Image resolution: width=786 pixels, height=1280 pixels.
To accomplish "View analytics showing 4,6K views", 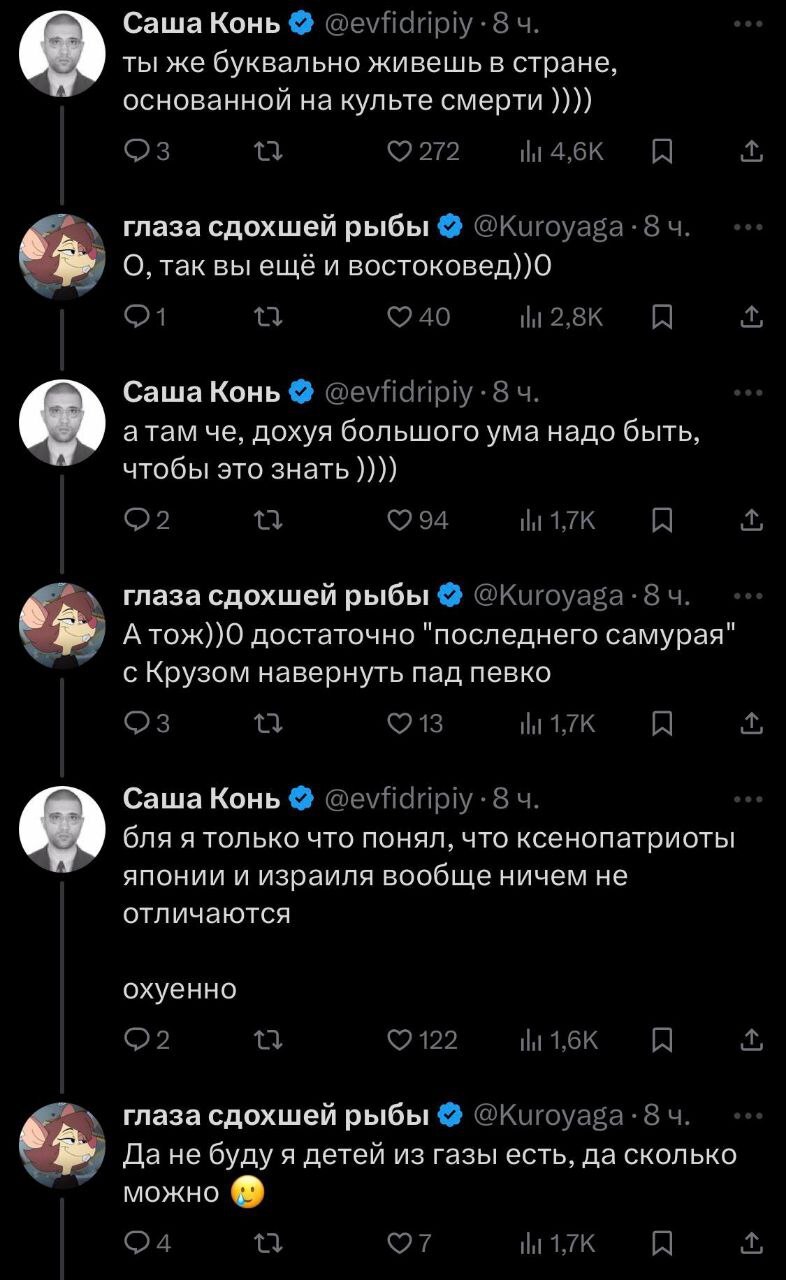I will coord(567,151).
